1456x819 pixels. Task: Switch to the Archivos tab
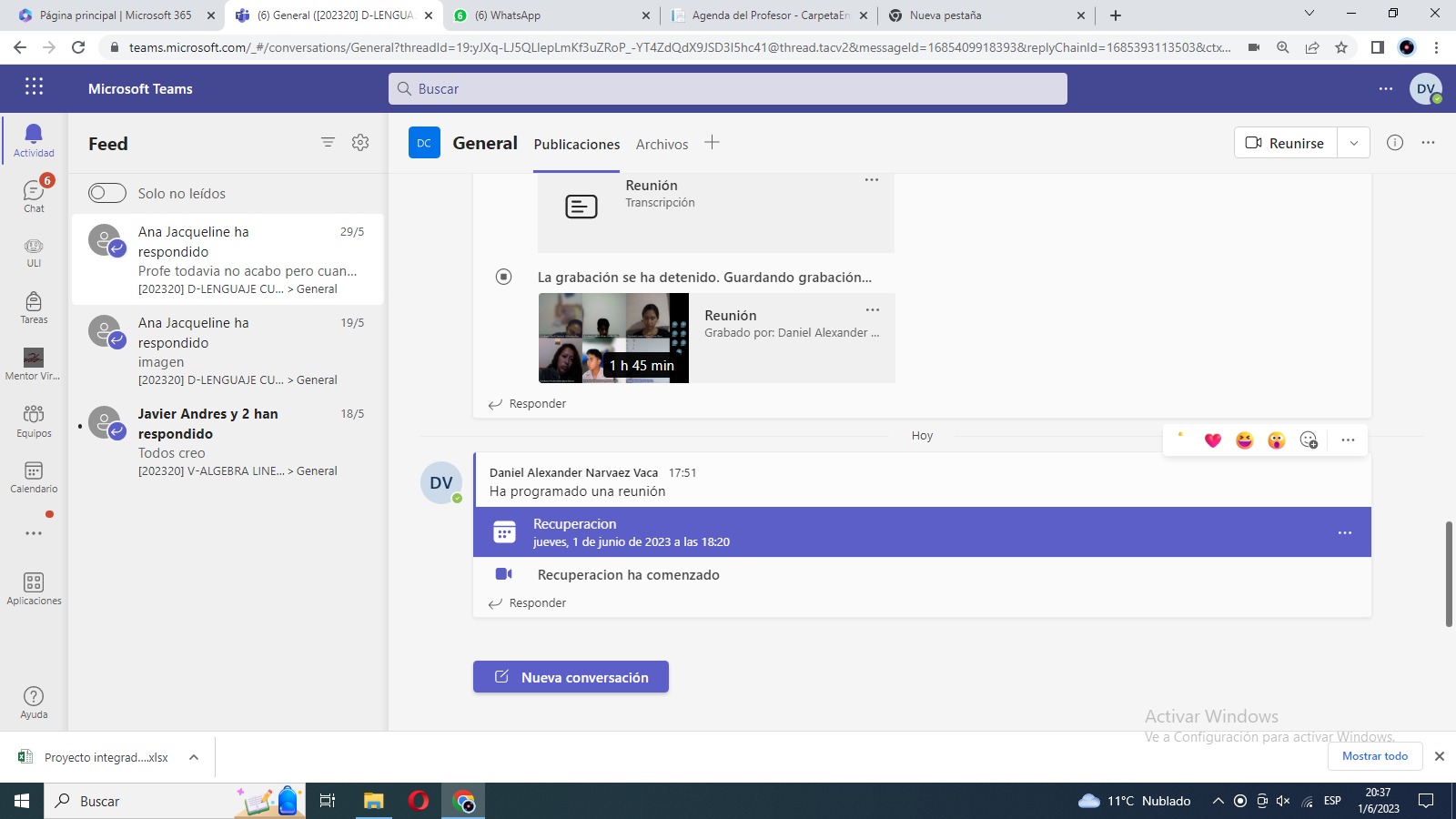point(662,144)
